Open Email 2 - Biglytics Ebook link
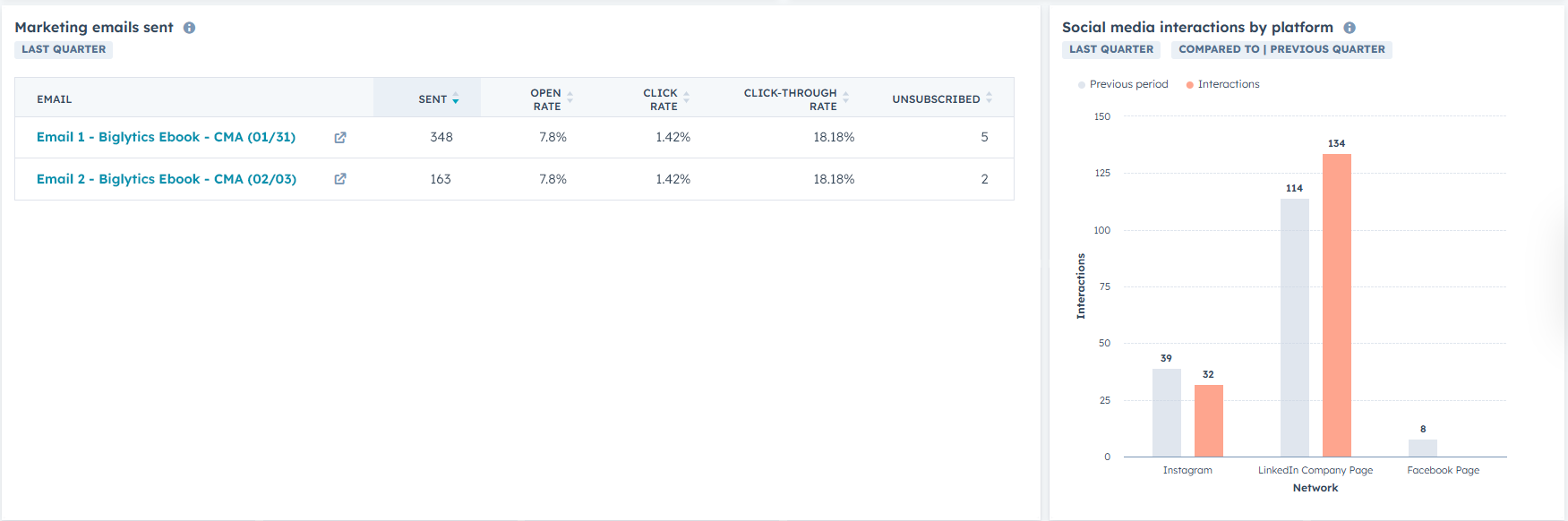The image size is (1568, 521). [166, 179]
